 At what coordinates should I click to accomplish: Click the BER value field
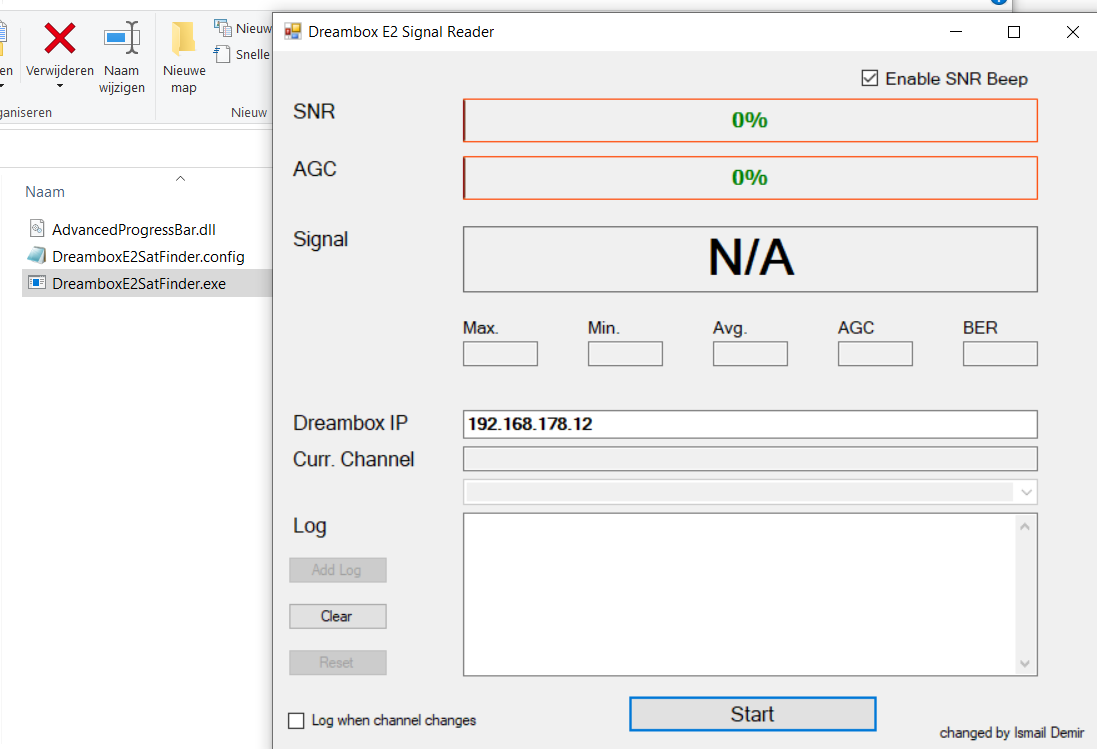(1000, 354)
